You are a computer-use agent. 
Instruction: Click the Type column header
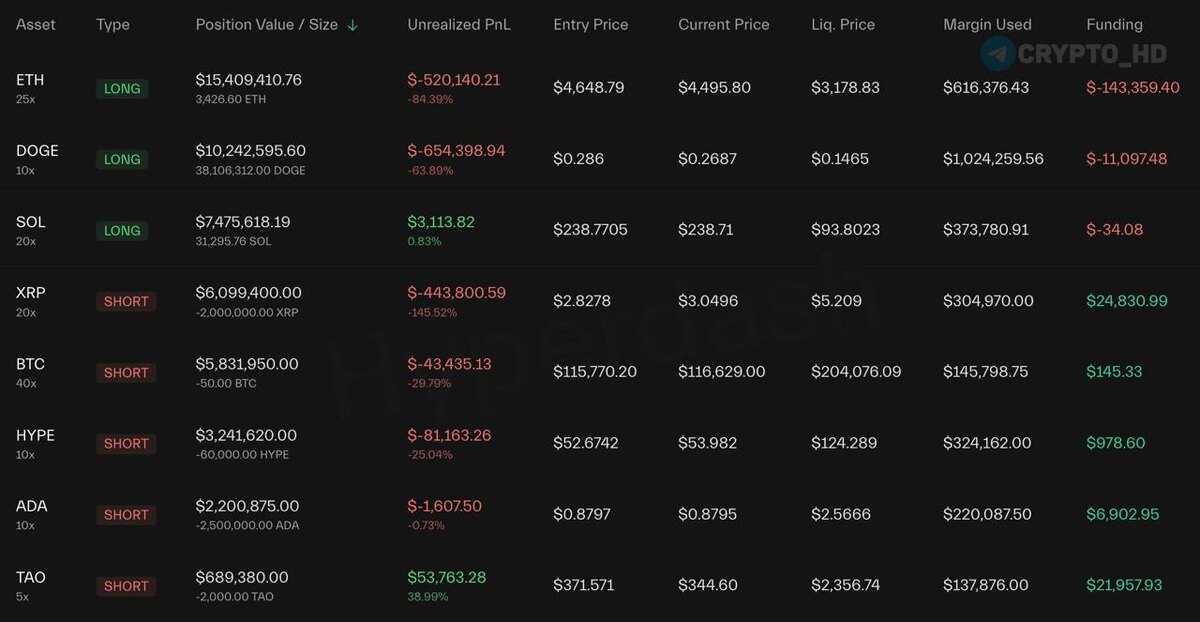point(113,24)
